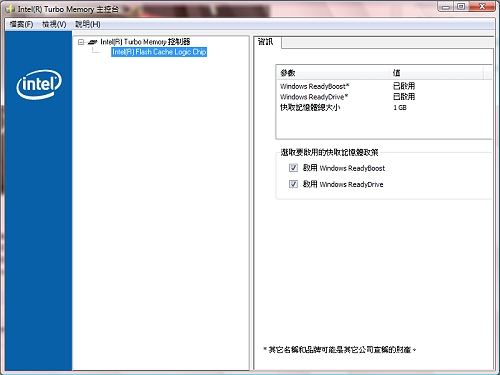
Task: Click the Intel logo in the sidebar
Action: pyautogui.click(x=39, y=84)
